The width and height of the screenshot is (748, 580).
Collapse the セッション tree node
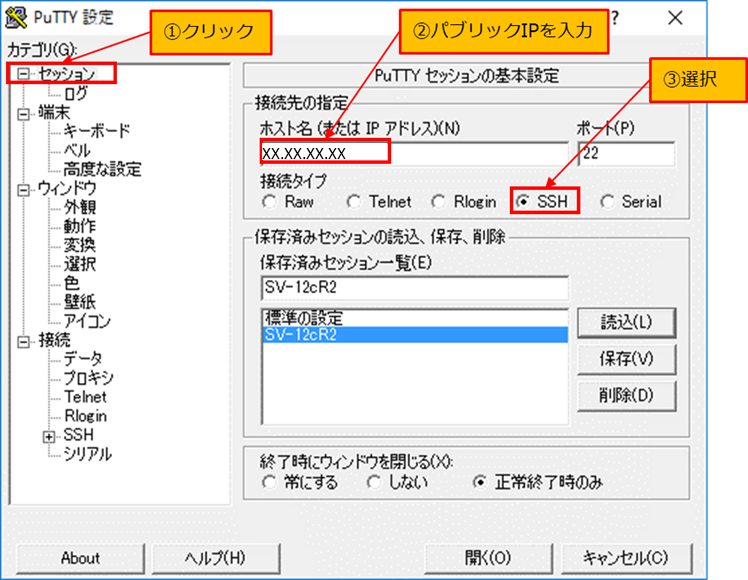pos(24,73)
